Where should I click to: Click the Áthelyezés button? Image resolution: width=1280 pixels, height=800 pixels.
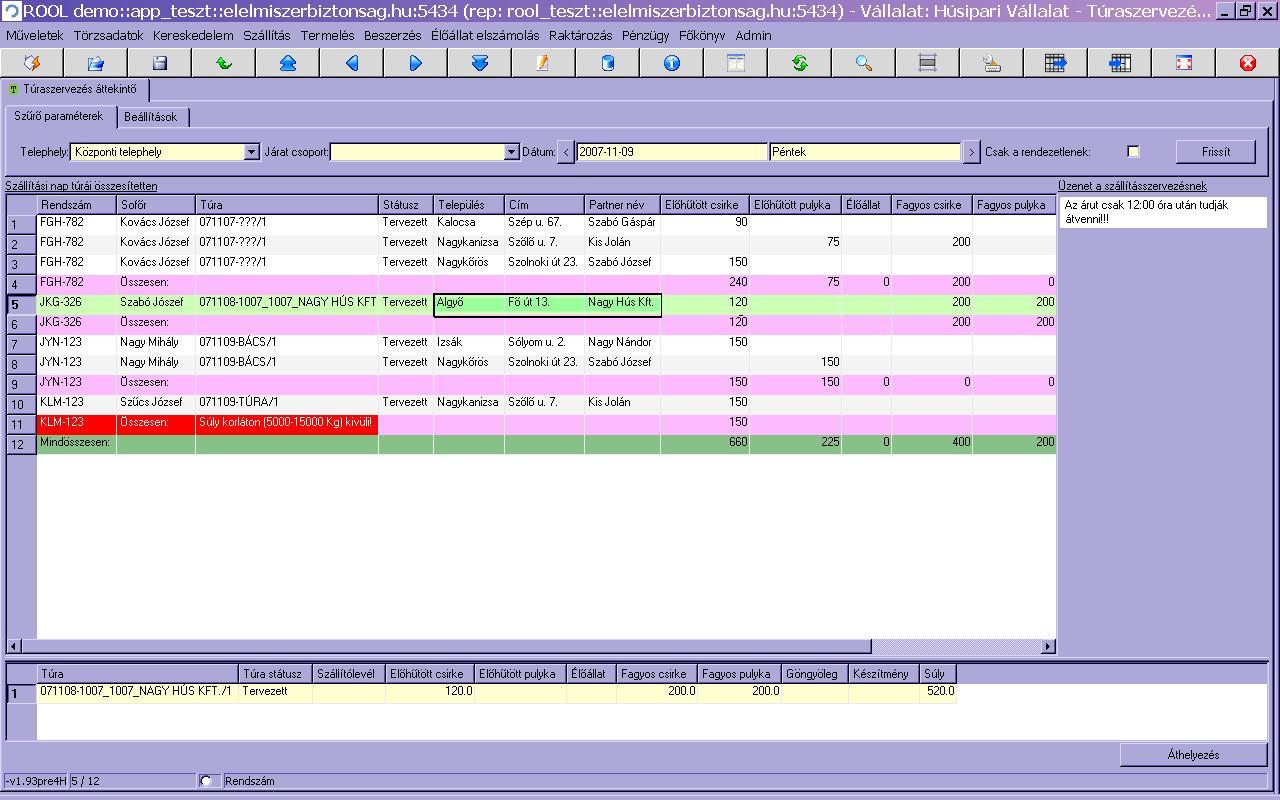[x=1193, y=755]
